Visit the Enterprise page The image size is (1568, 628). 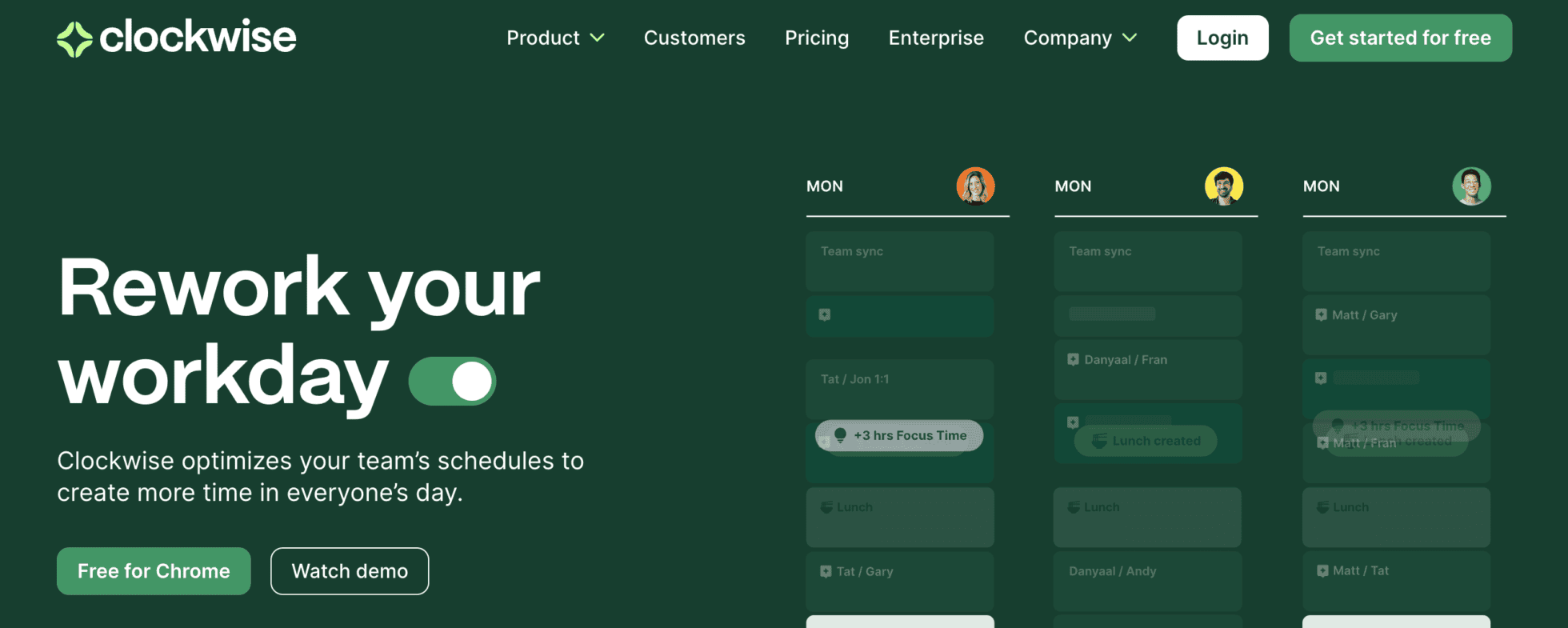click(936, 38)
